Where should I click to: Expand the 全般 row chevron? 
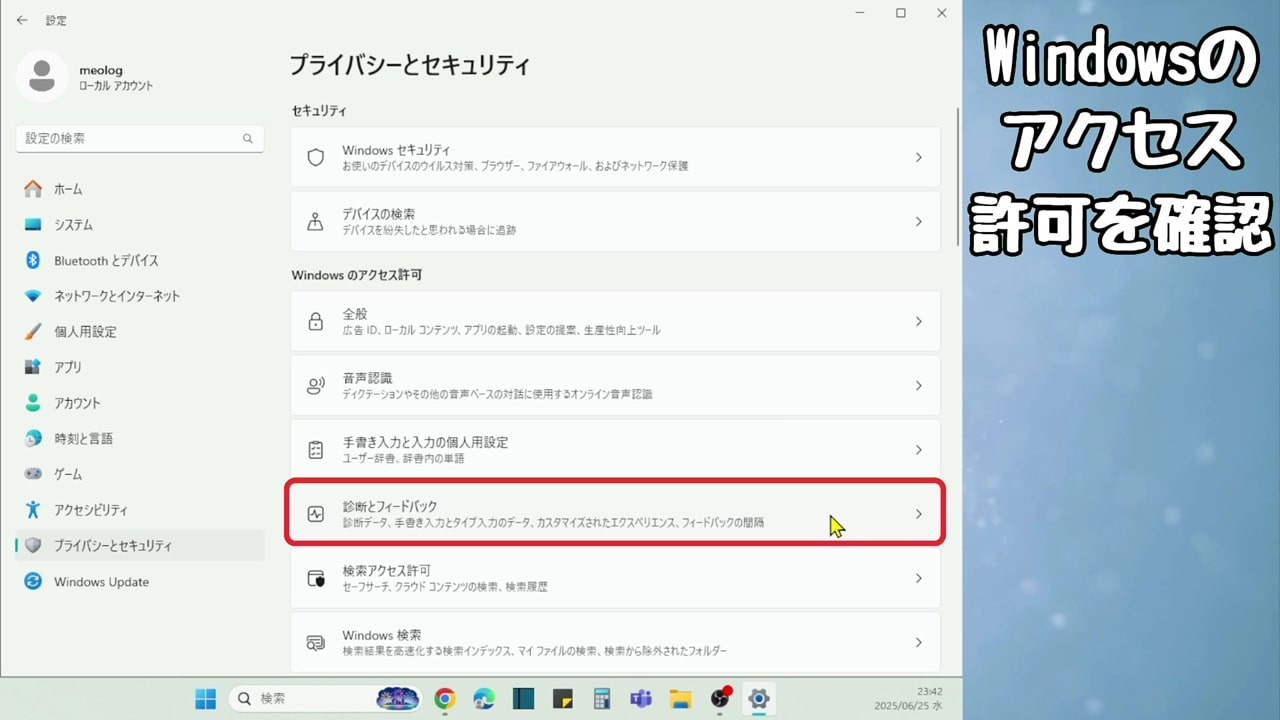point(919,321)
